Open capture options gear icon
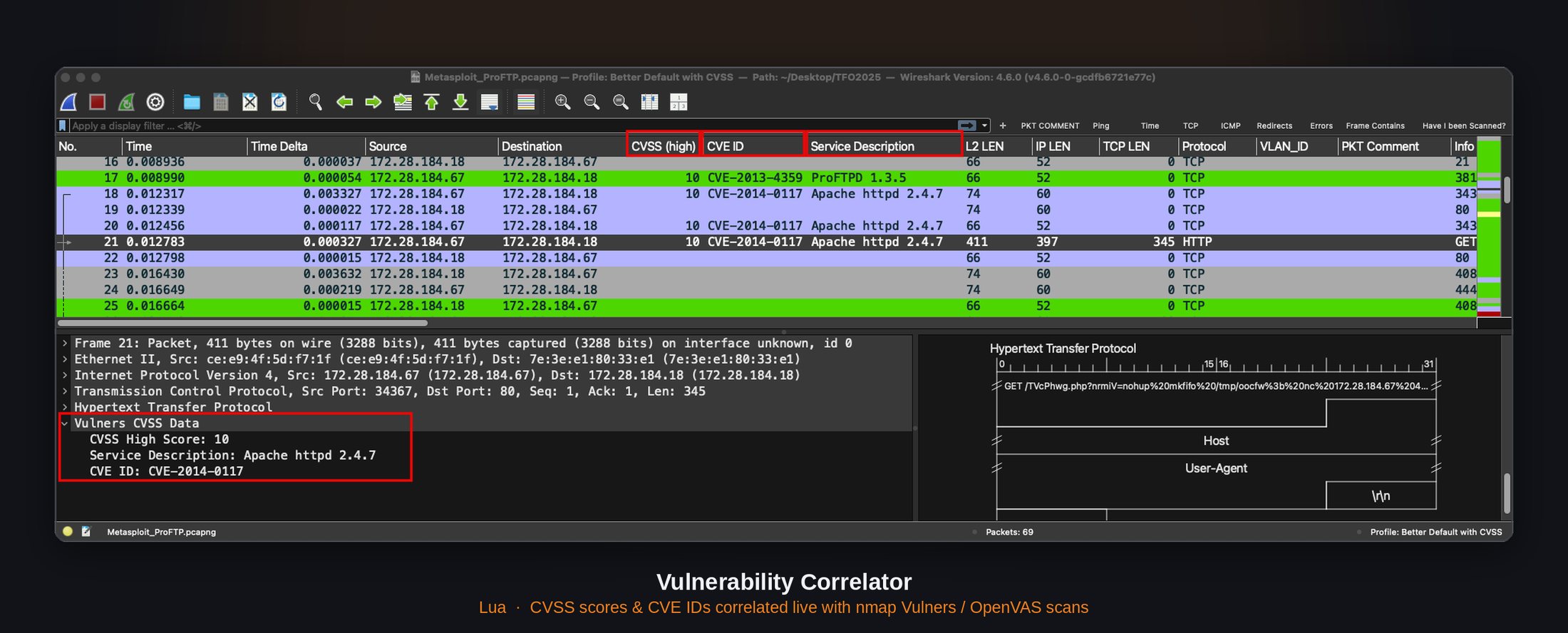 point(155,102)
